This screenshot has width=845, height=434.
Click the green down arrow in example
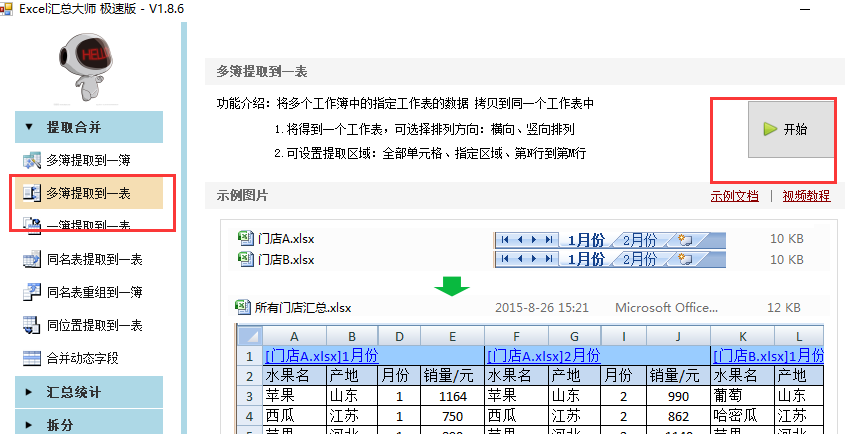[452, 286]
